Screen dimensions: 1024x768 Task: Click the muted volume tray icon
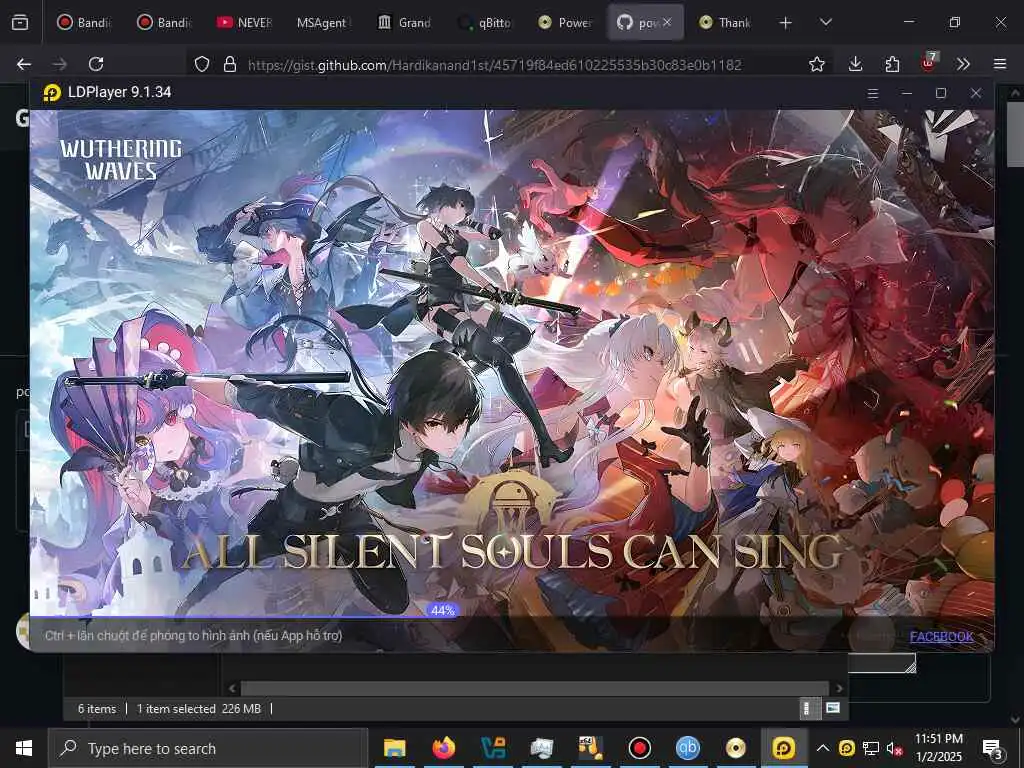click(894, 749)
